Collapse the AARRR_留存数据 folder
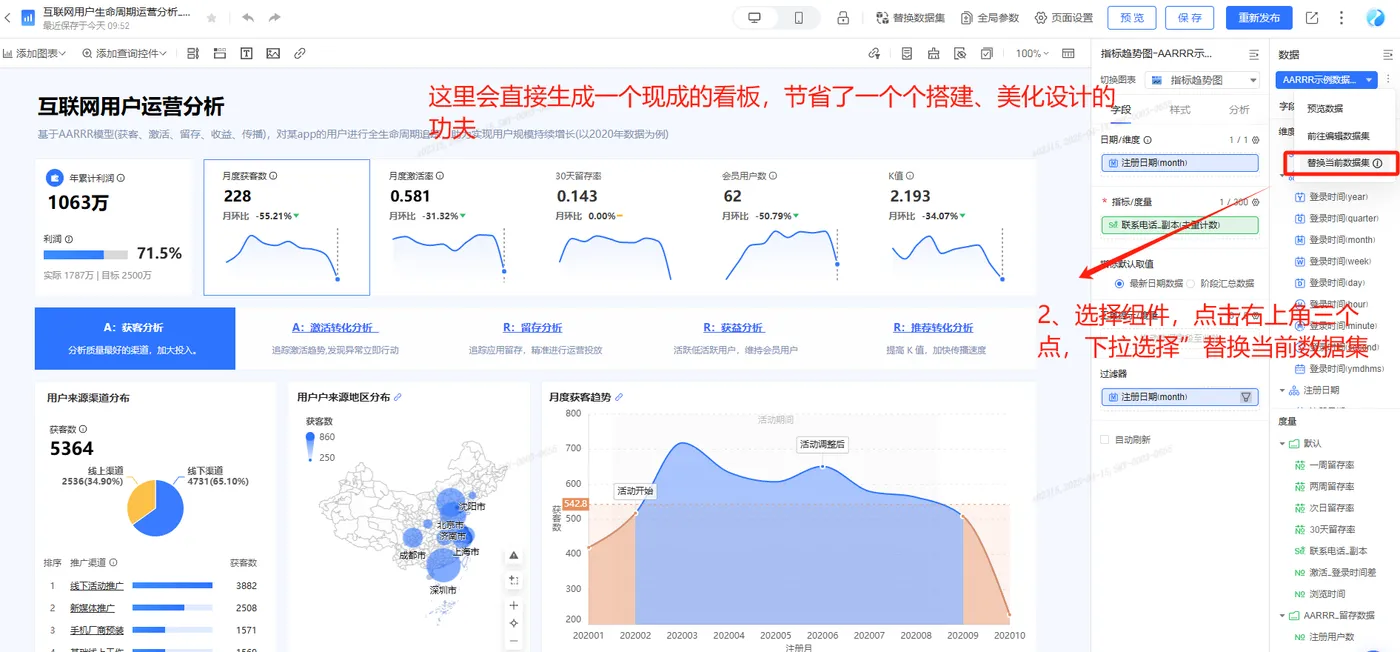 click(x=1283, y=616)
